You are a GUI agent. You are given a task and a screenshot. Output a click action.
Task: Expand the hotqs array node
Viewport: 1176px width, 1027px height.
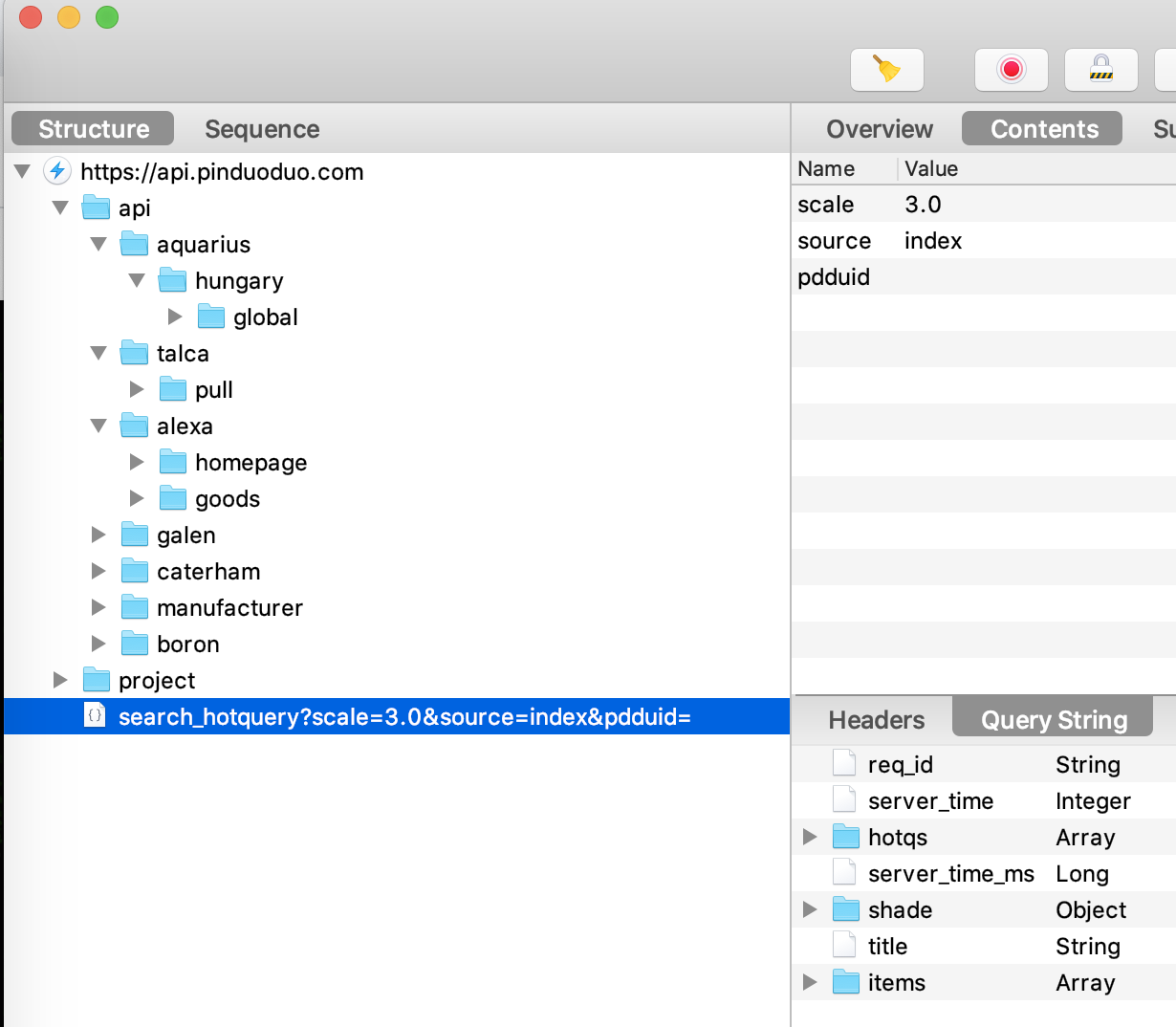click(x=810, y=837)
